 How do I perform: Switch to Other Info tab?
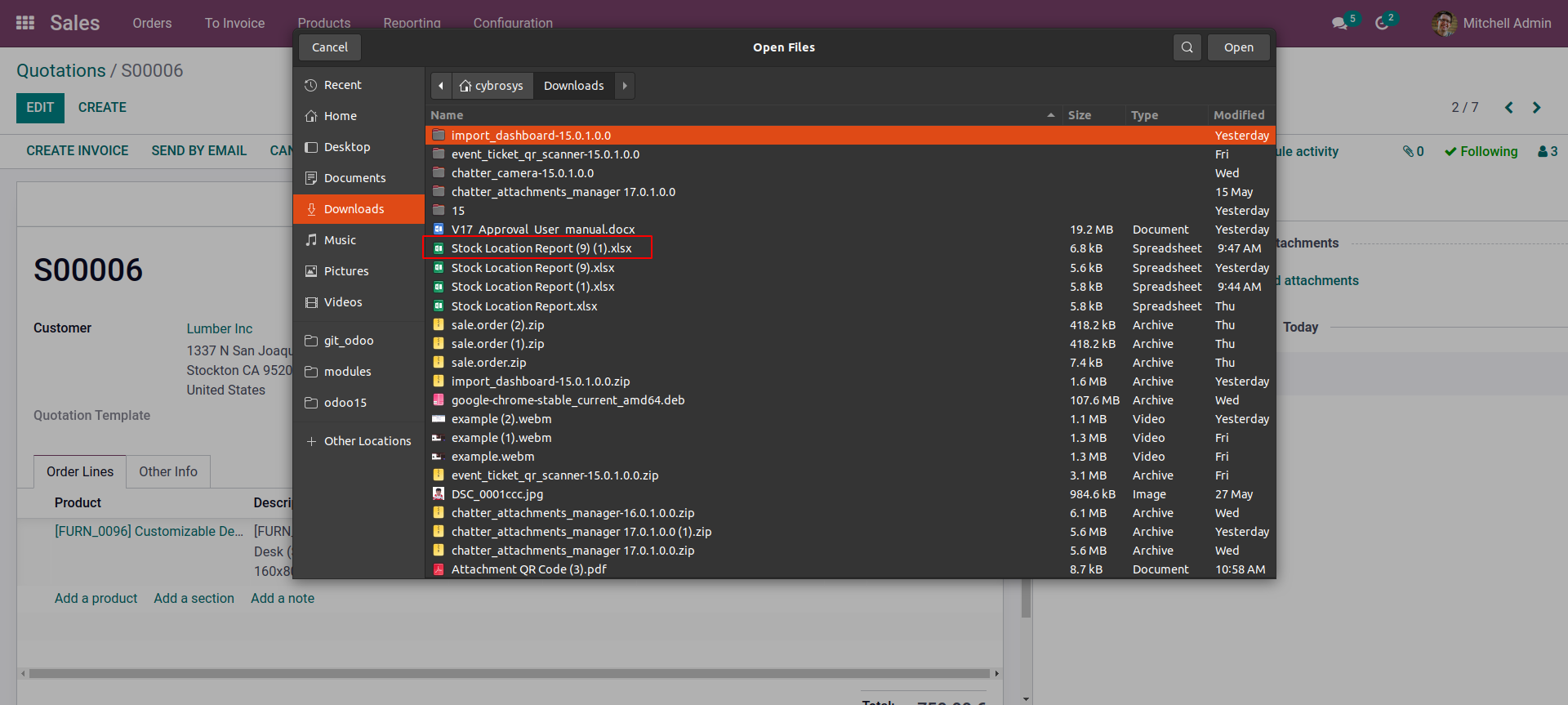(x=168, y=472)
